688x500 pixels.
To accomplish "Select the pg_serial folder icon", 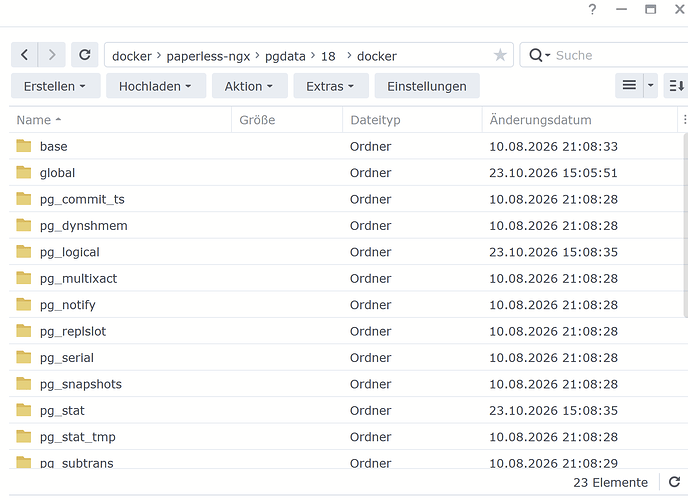I will 24,357.
